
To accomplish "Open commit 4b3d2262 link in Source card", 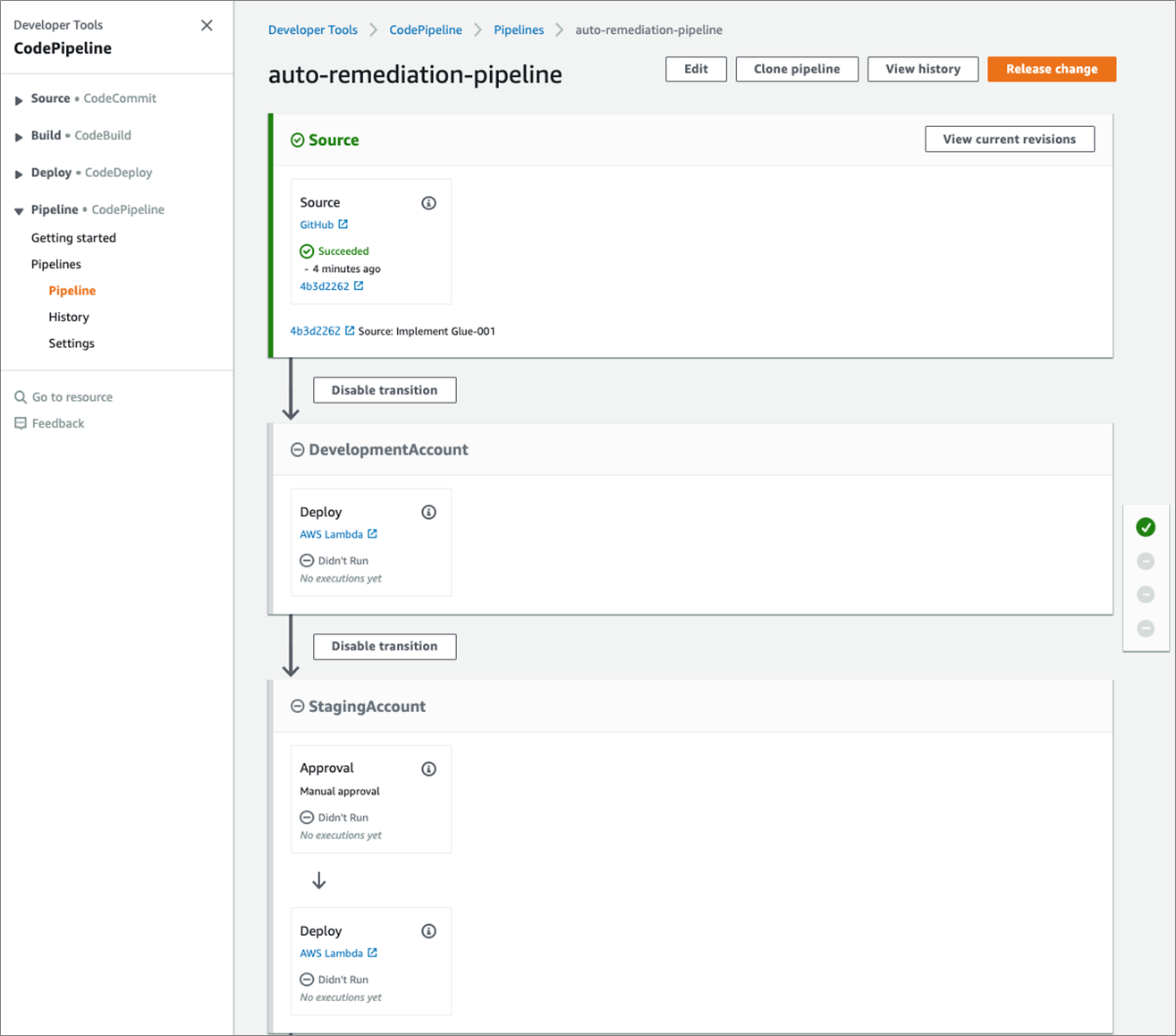I will (x=325, y=286).
